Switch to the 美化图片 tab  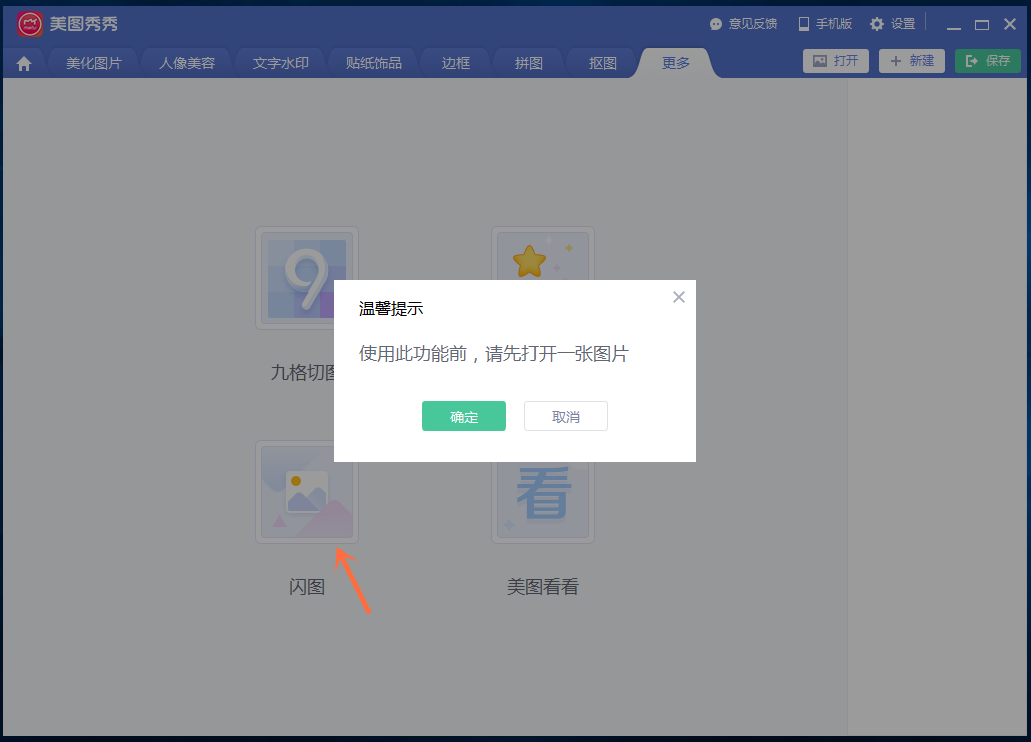(93, 61)
